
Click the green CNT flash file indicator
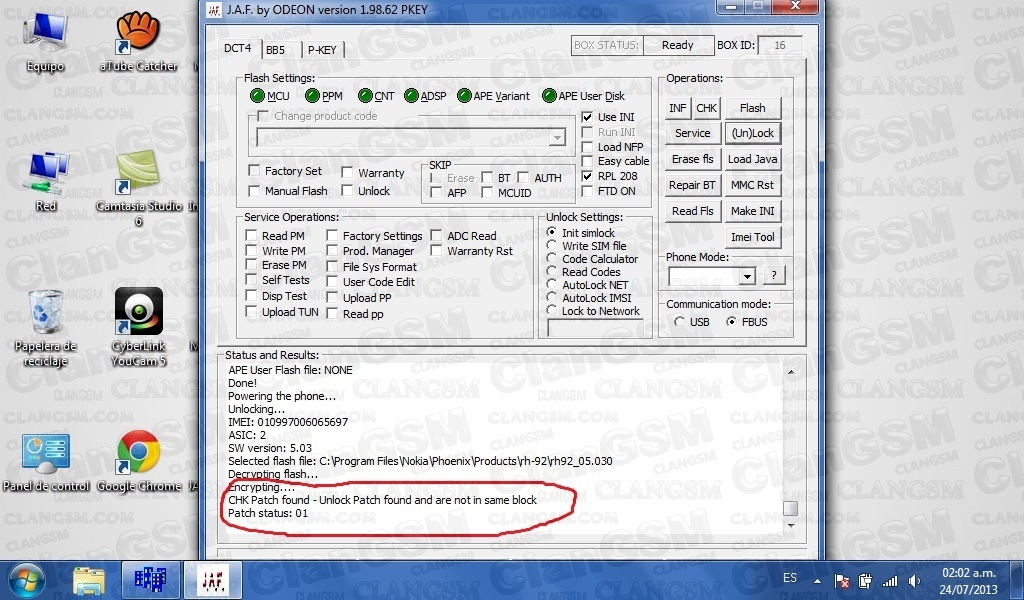pyautogui.click(x=365, y=96)
